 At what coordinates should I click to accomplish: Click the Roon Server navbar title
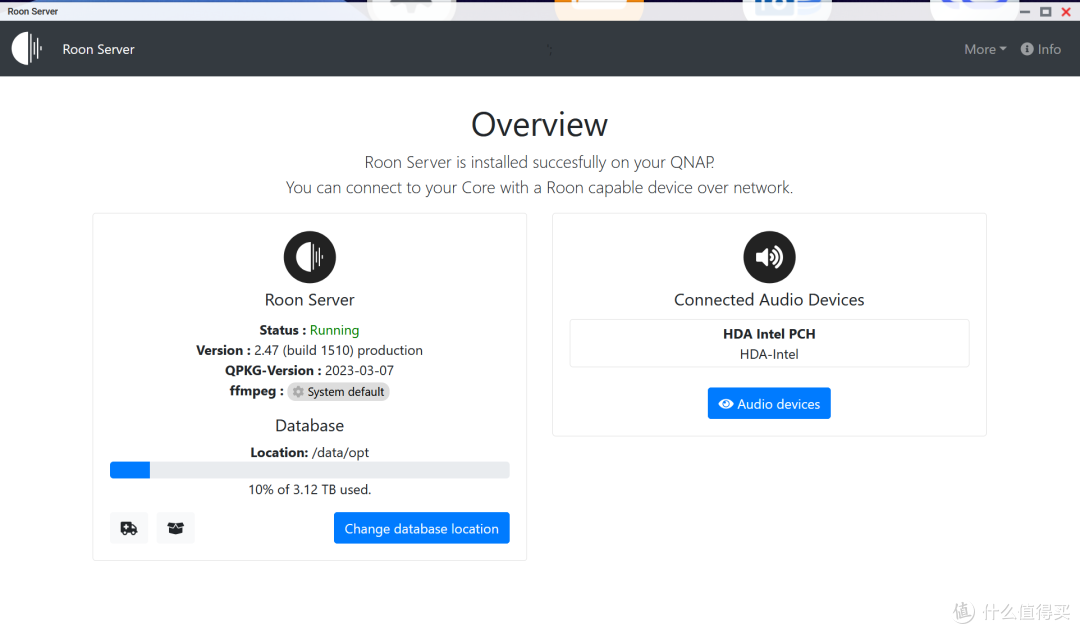(x=98, y=50)
